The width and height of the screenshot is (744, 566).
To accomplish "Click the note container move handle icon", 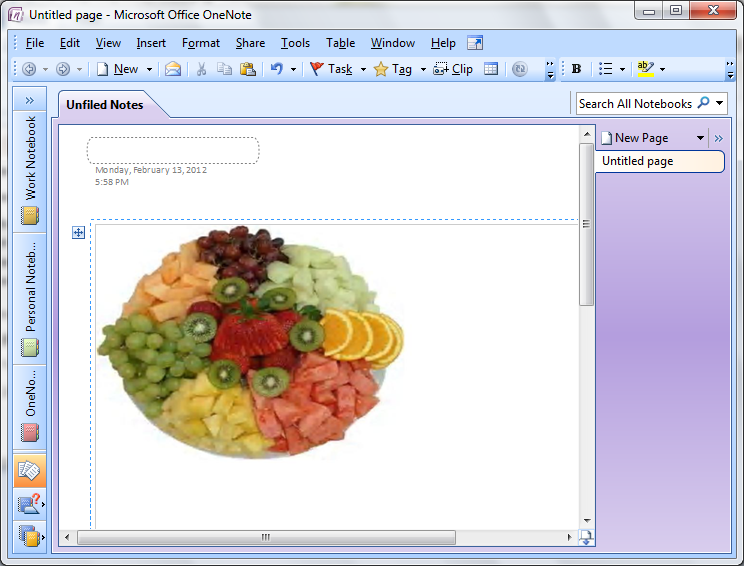I will [78, 232].
